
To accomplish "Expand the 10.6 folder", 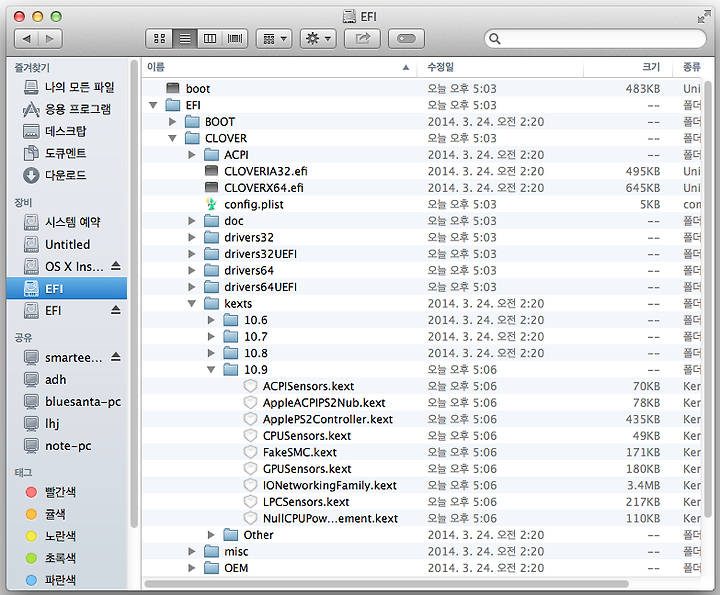I will point(211,320).
